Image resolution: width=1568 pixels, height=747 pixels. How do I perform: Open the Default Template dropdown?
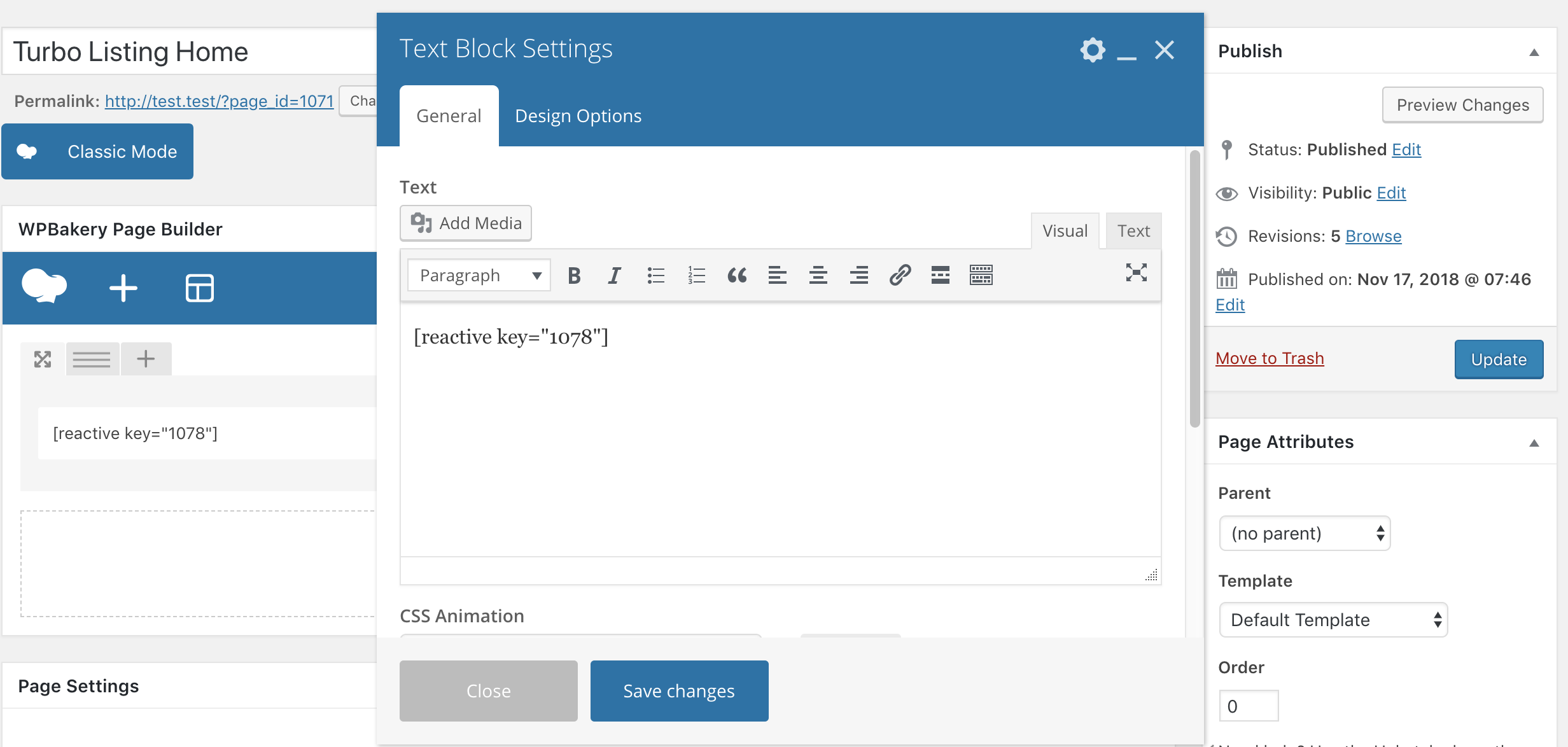[x=1333, y=620]
